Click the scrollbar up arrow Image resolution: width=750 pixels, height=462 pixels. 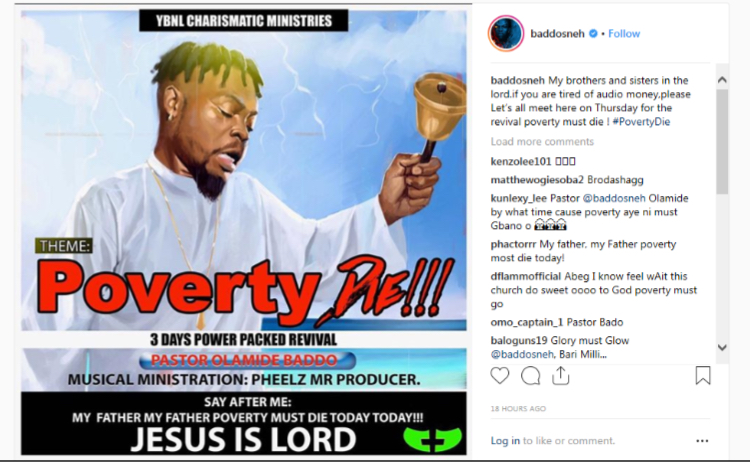click(x=722, y=80)
